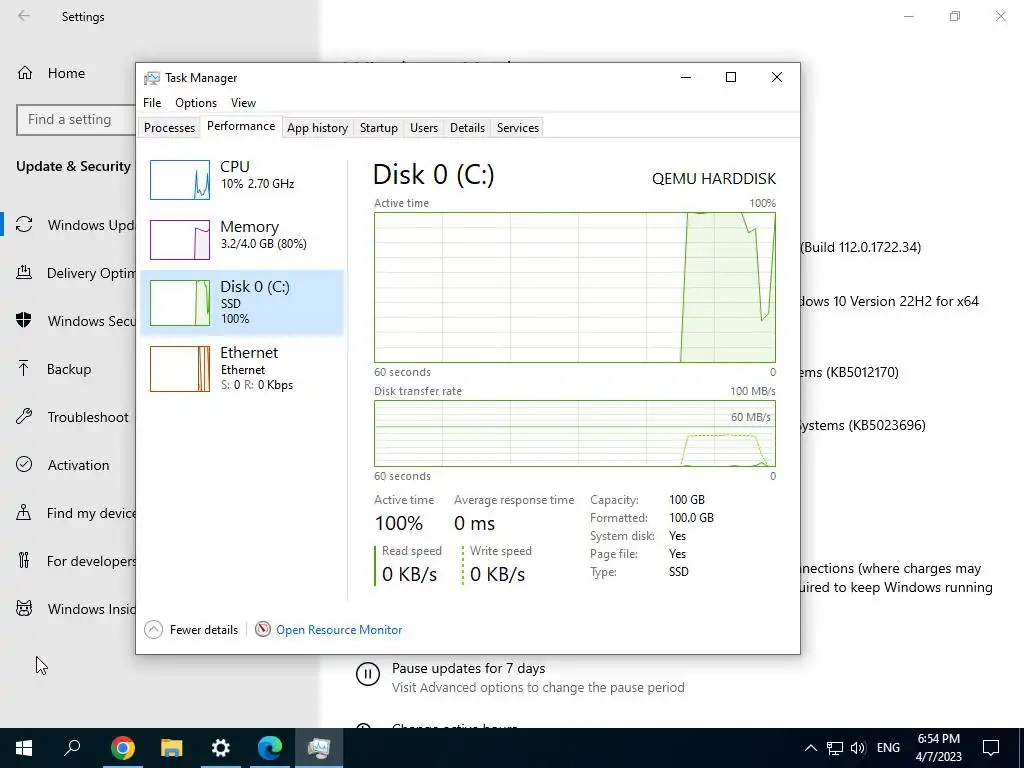Maximize the Task Manager window
1024x768 pixels.
[x=731, y=77]
